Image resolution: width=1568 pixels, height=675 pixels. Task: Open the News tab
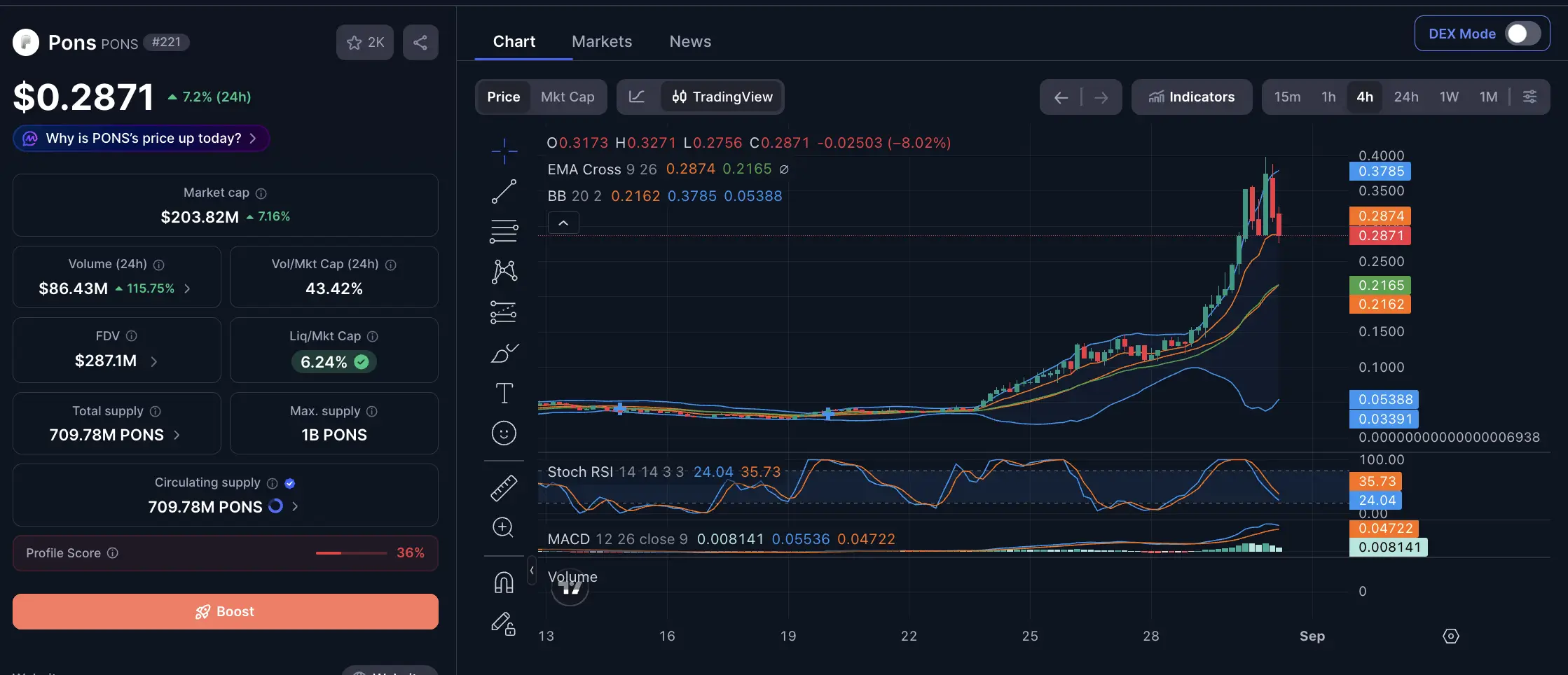(690, 41)
